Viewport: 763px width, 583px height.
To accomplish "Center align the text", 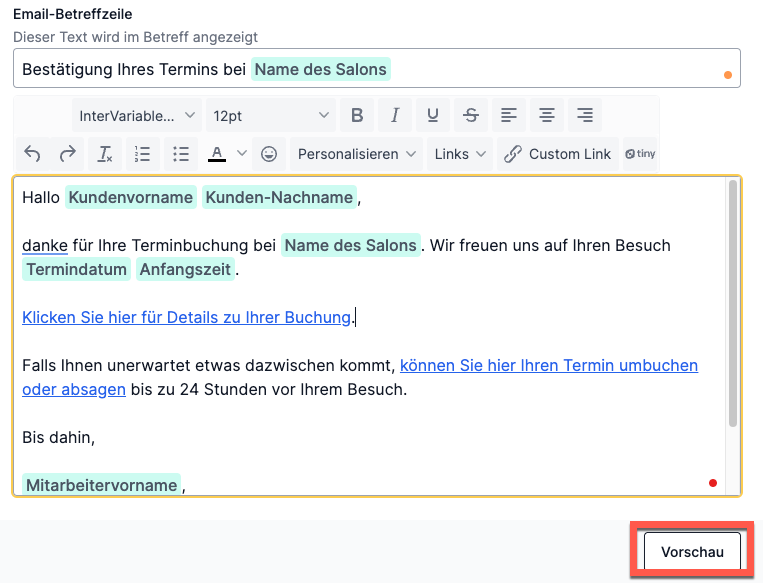I will pos(547,115).
